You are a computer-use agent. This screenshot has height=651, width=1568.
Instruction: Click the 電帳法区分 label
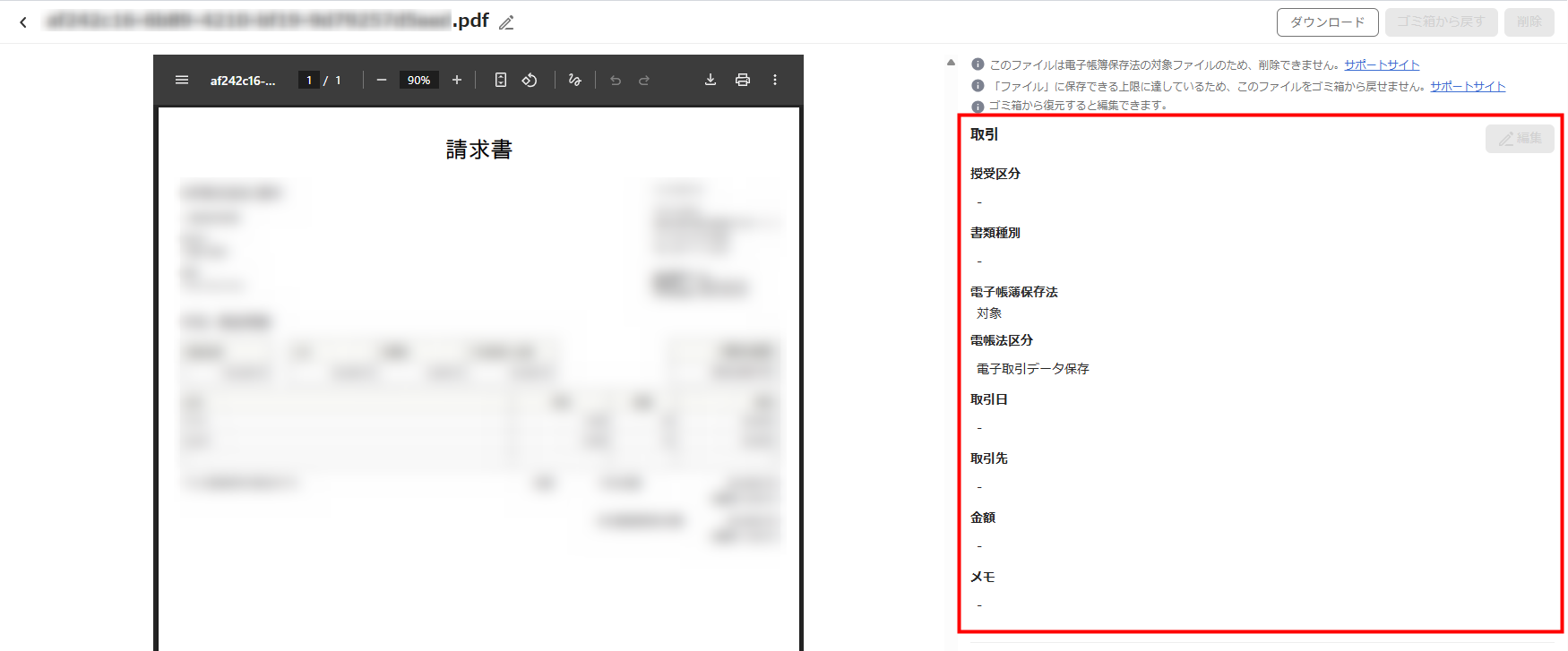[1002, 340]
